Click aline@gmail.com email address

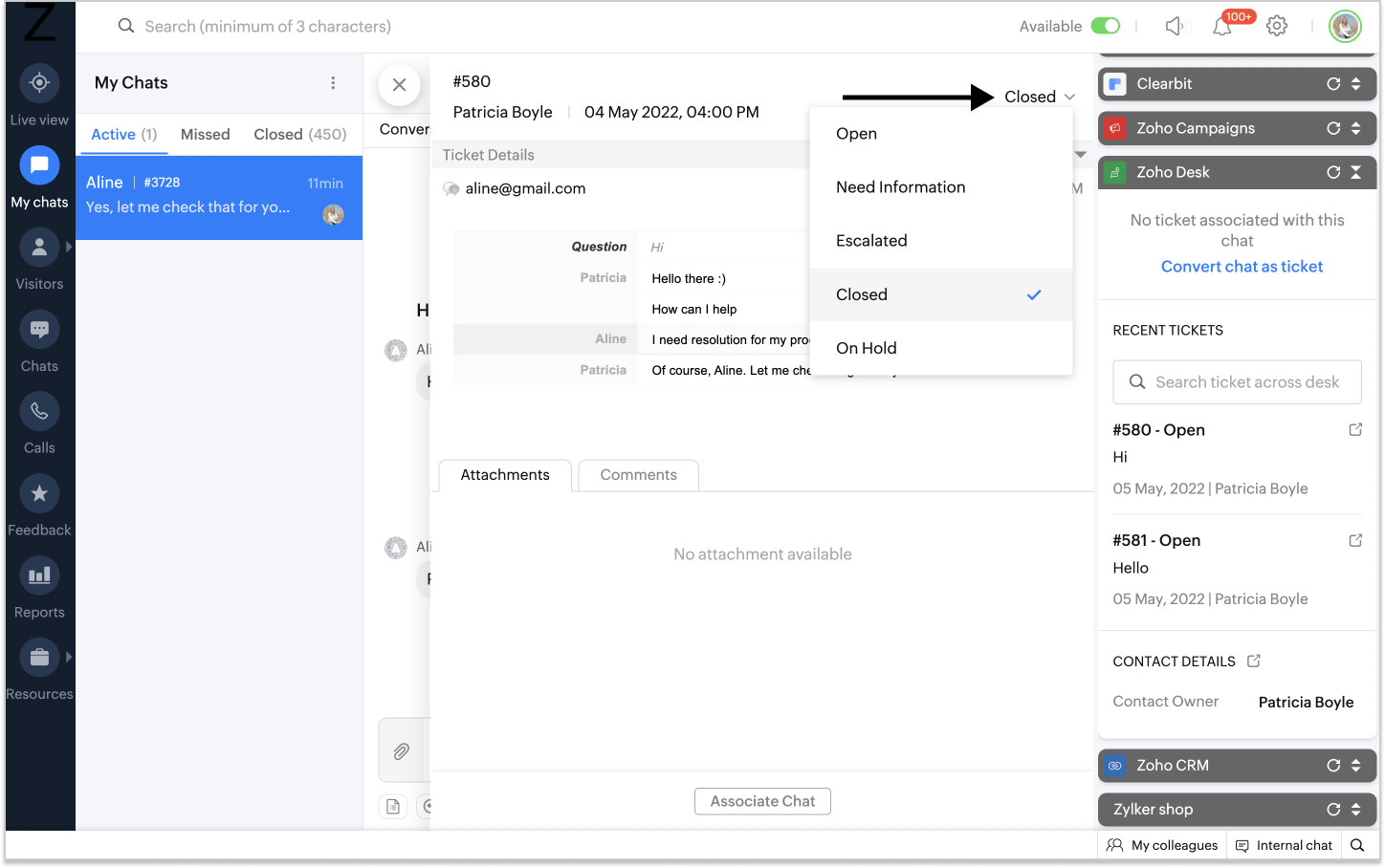click(x=525, y=189)
